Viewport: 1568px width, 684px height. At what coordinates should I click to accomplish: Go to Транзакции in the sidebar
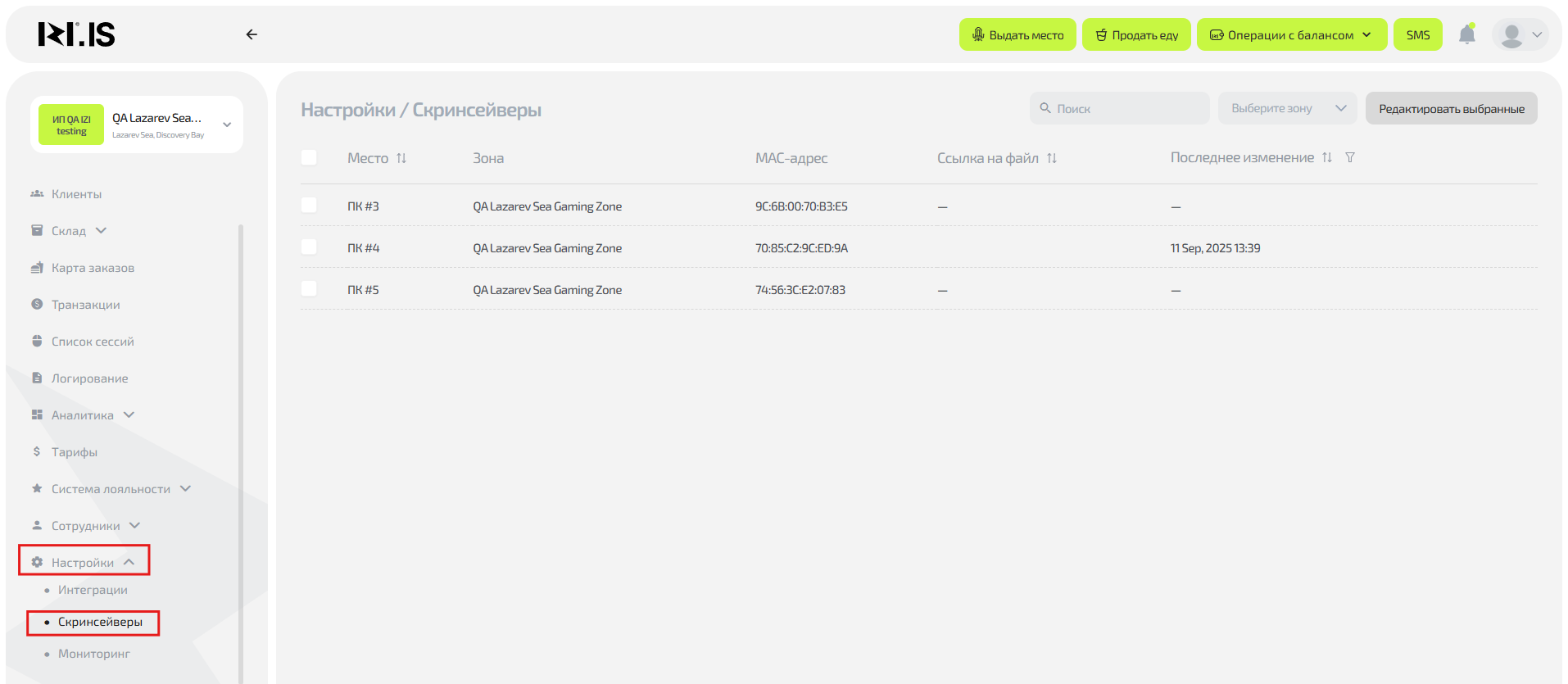click(85, 305)
